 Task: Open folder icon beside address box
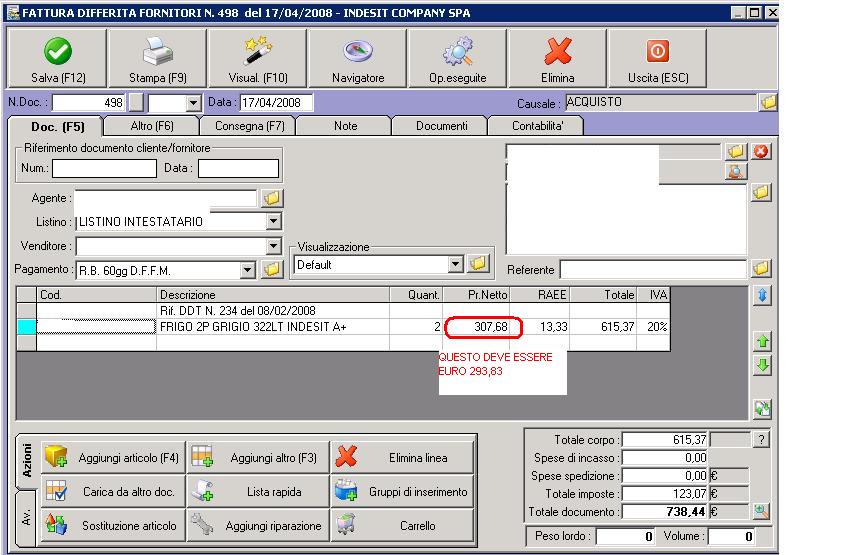point(761,193)
